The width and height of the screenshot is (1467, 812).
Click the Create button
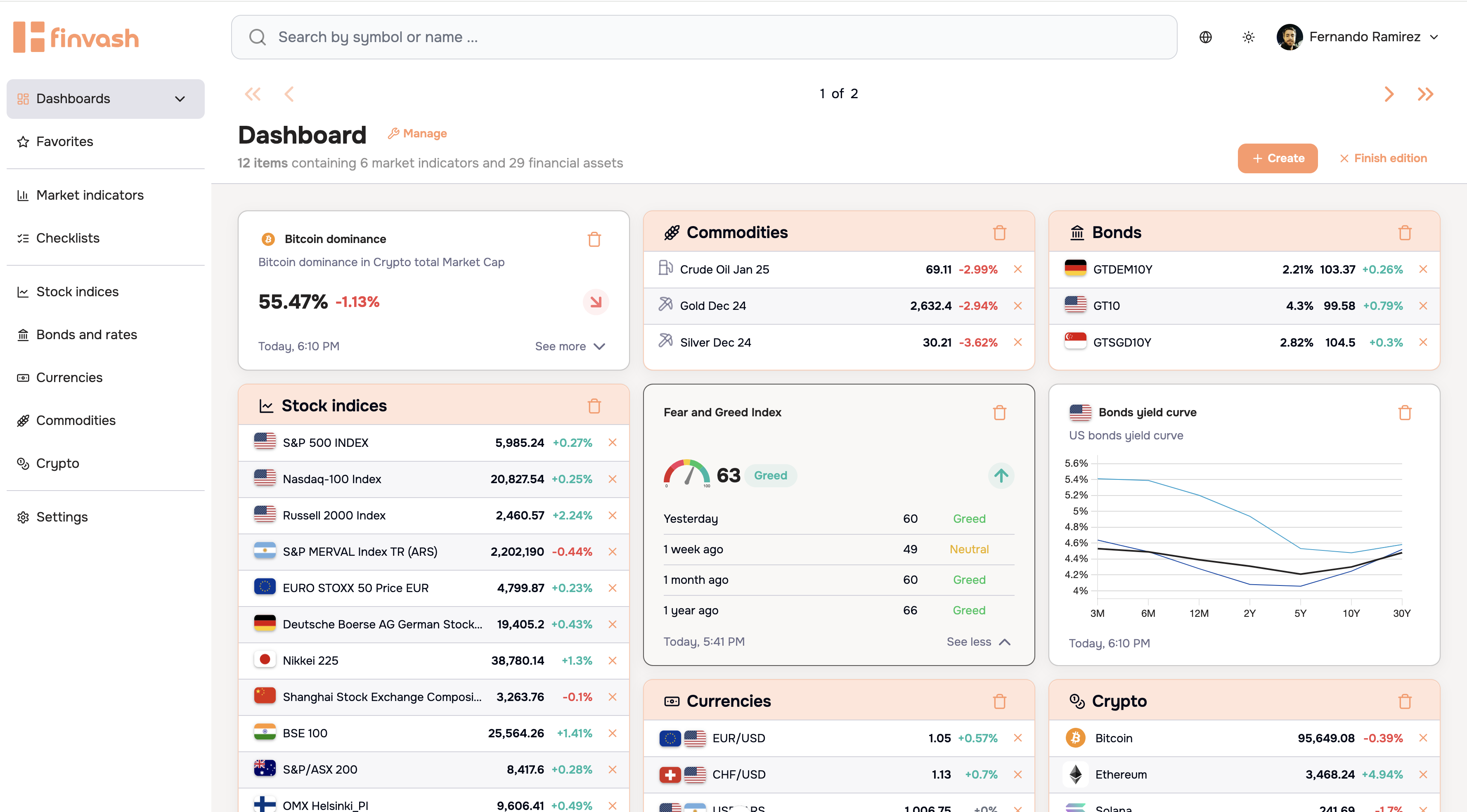(1278, 158)
